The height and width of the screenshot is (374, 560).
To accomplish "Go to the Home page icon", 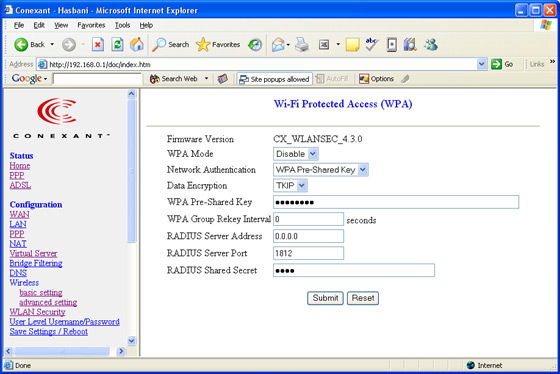I will point(137,45).
